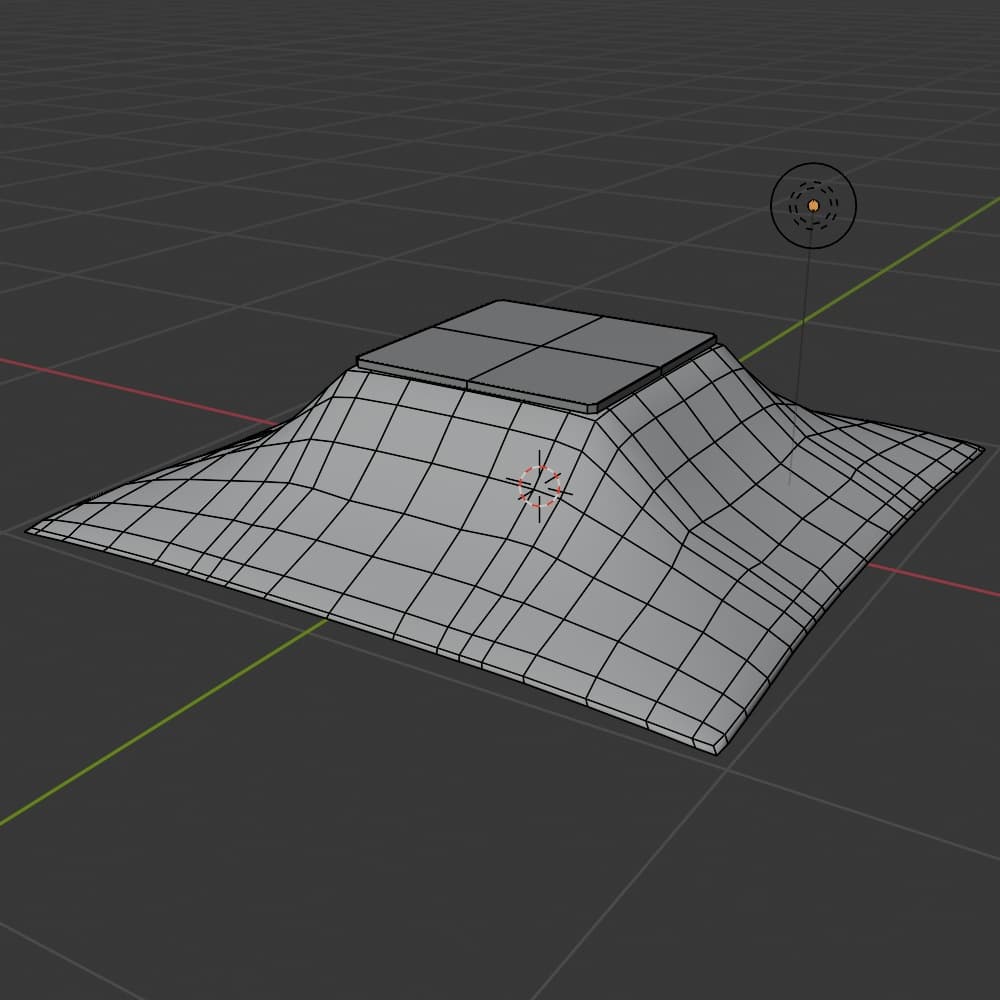Click the right corner of the top plate
Image resolution: width=1000 pixels, height=1000 pixels.
tap(714, 338)
